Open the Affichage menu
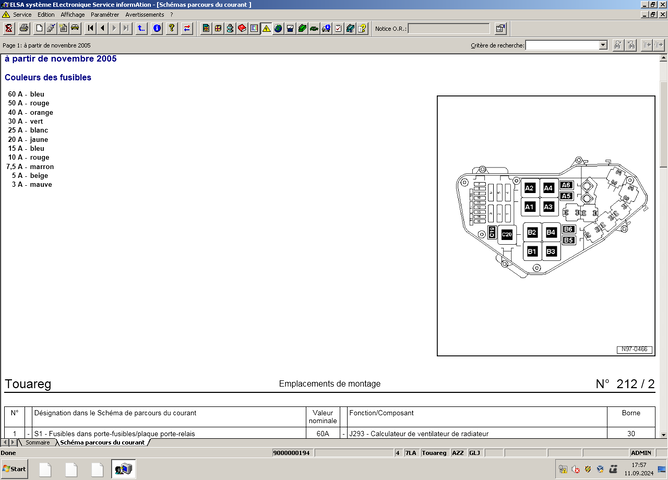 click(72, 14)
